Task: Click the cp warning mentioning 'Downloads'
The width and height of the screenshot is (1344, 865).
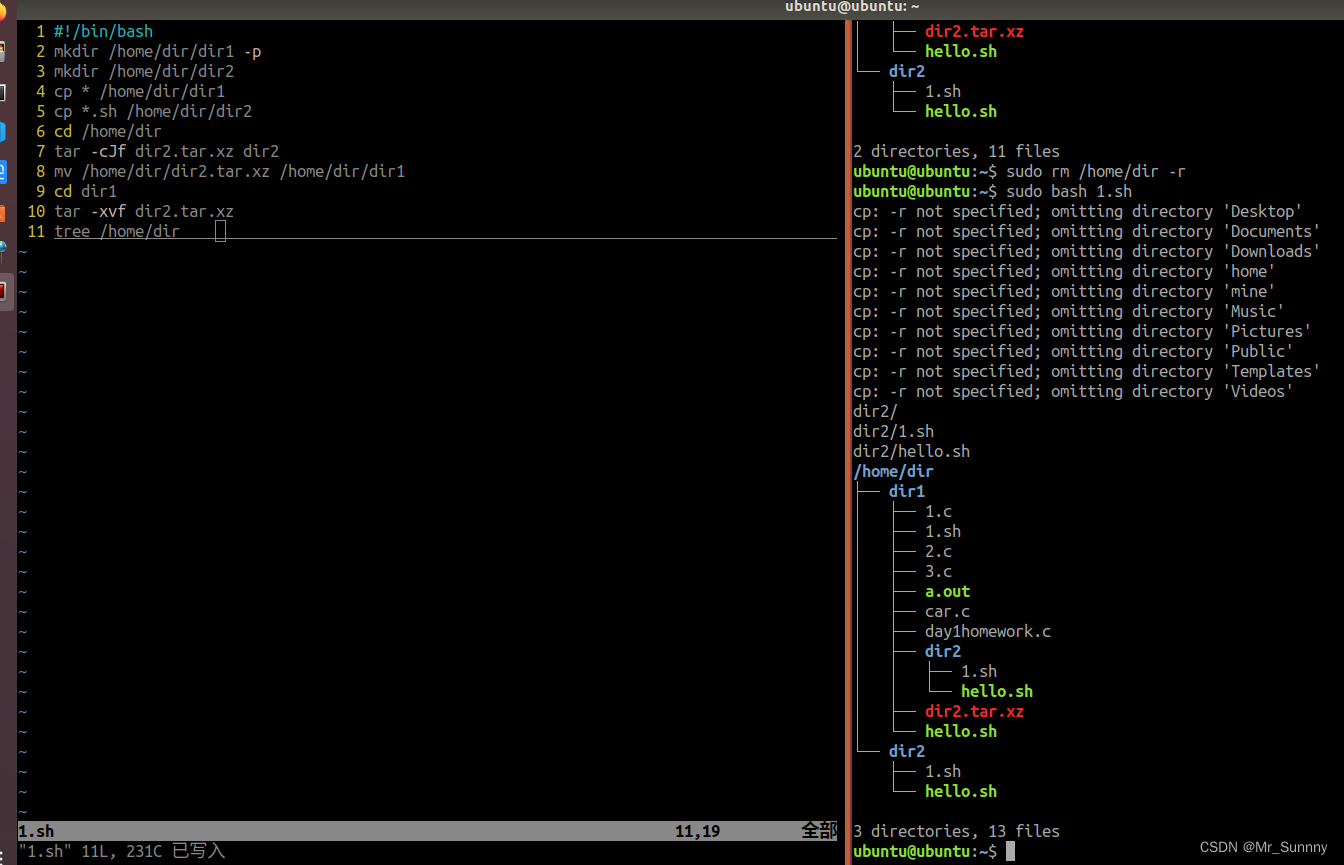Action: (x=1087, y=251)
